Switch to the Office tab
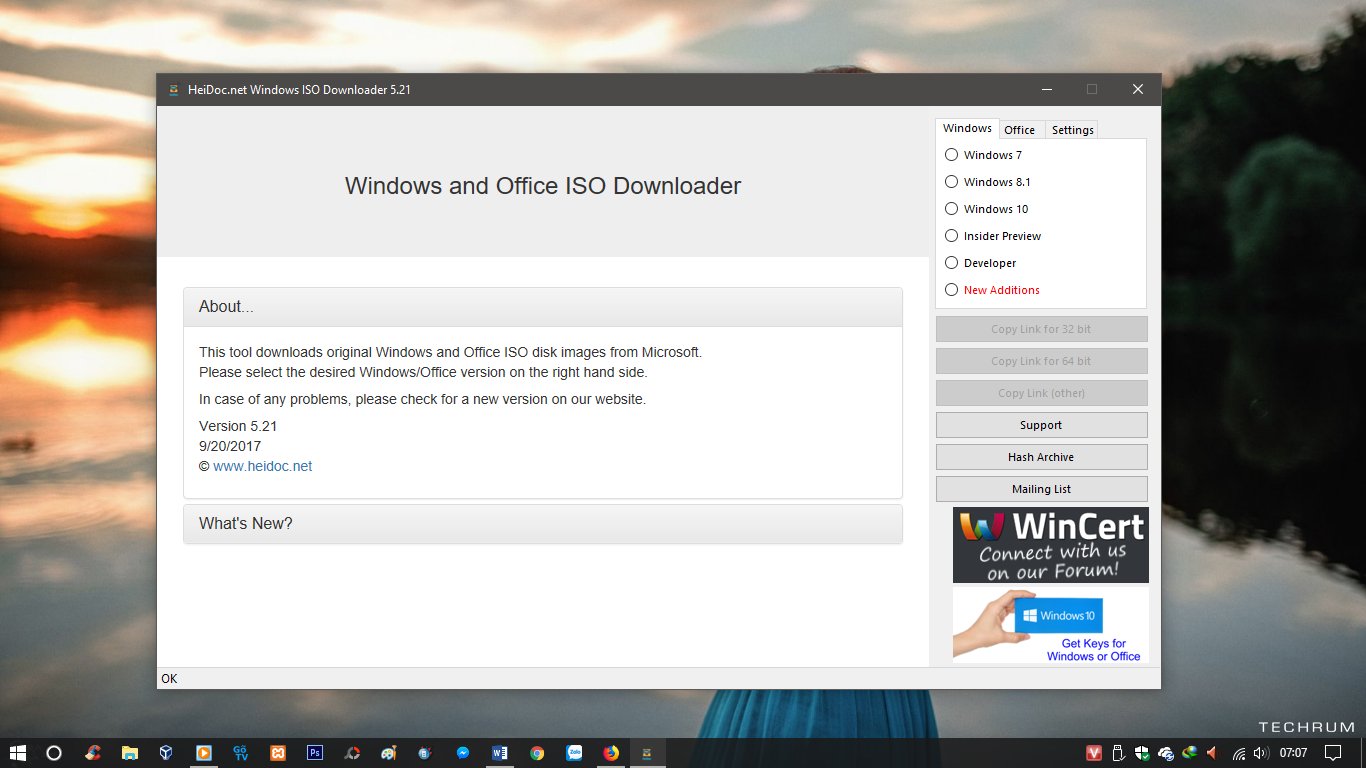Screen dimensions: 1366x768 [1020, 130]
